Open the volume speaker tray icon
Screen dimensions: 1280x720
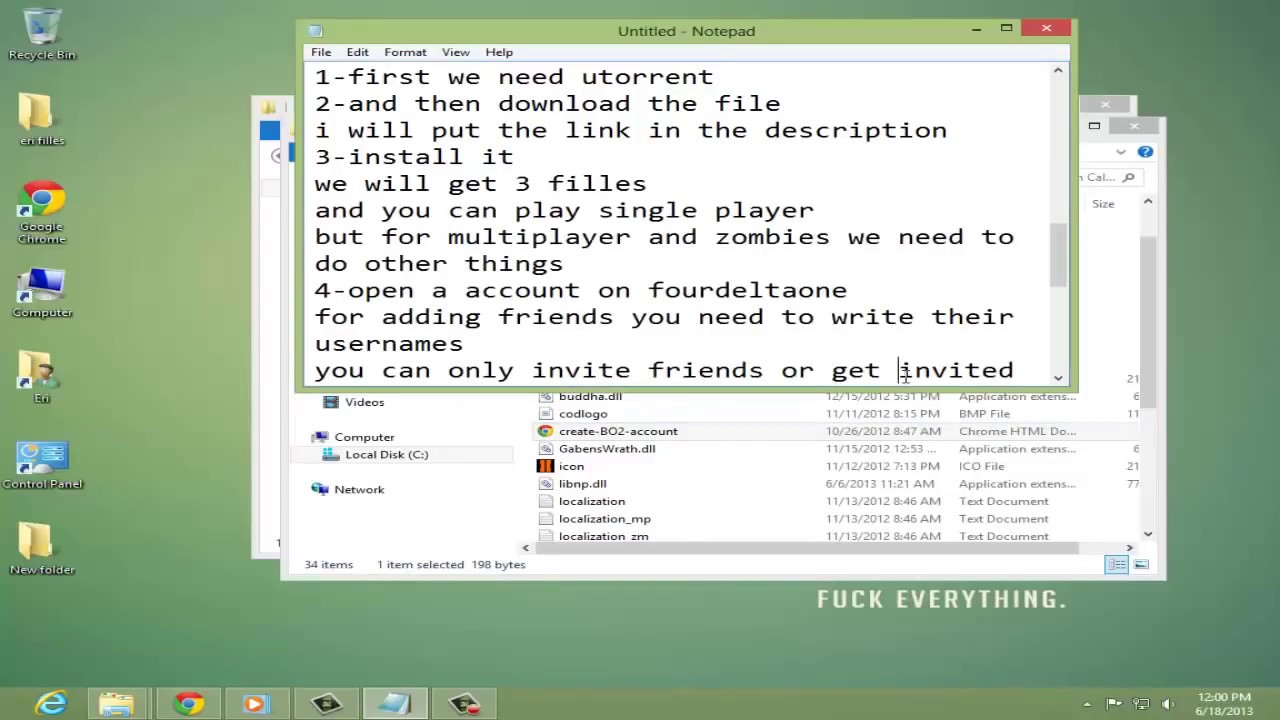[x=1166, y=704]
